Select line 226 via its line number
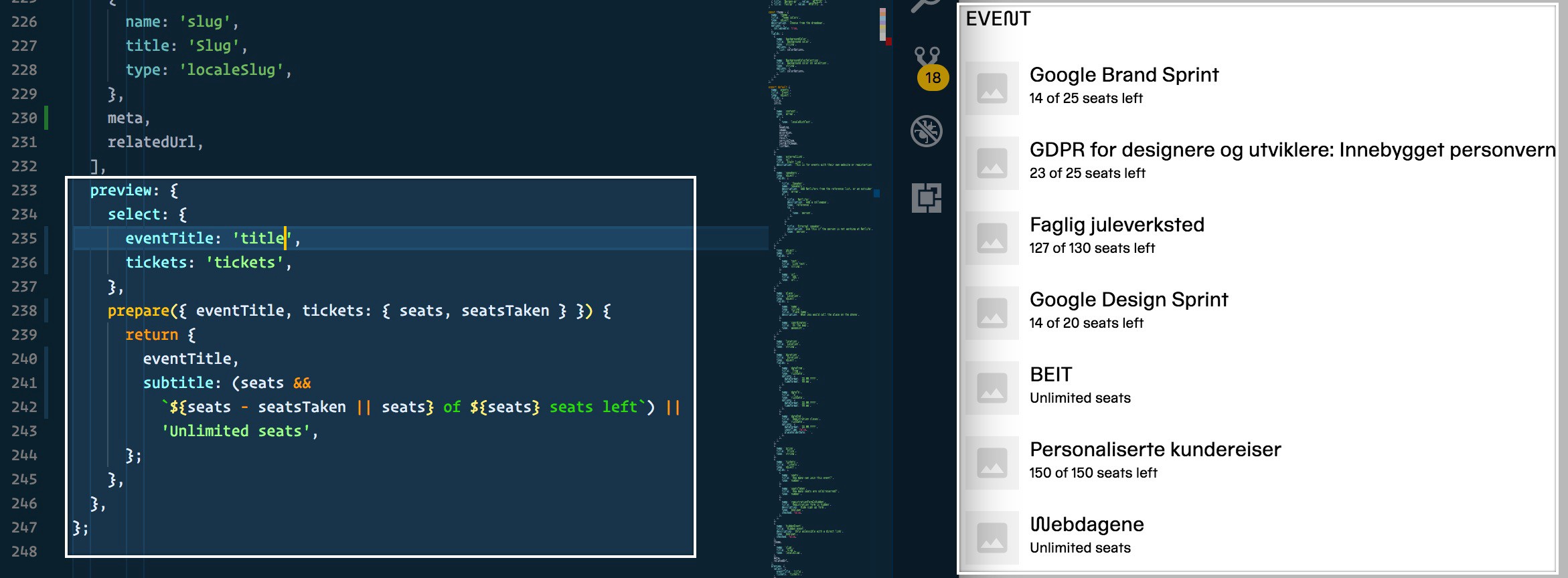Screen dimensions: 1568x578 [x=24, y=21]
